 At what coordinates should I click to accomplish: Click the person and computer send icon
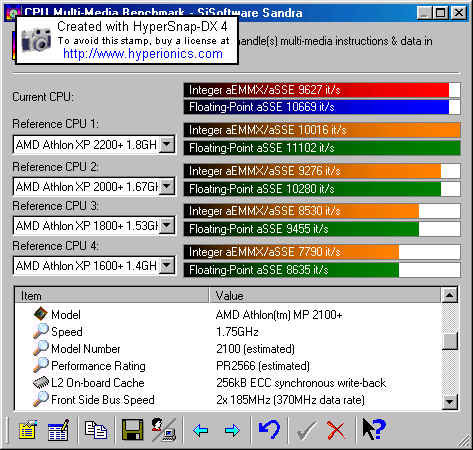pyautogui.click(x=164, y=430)
